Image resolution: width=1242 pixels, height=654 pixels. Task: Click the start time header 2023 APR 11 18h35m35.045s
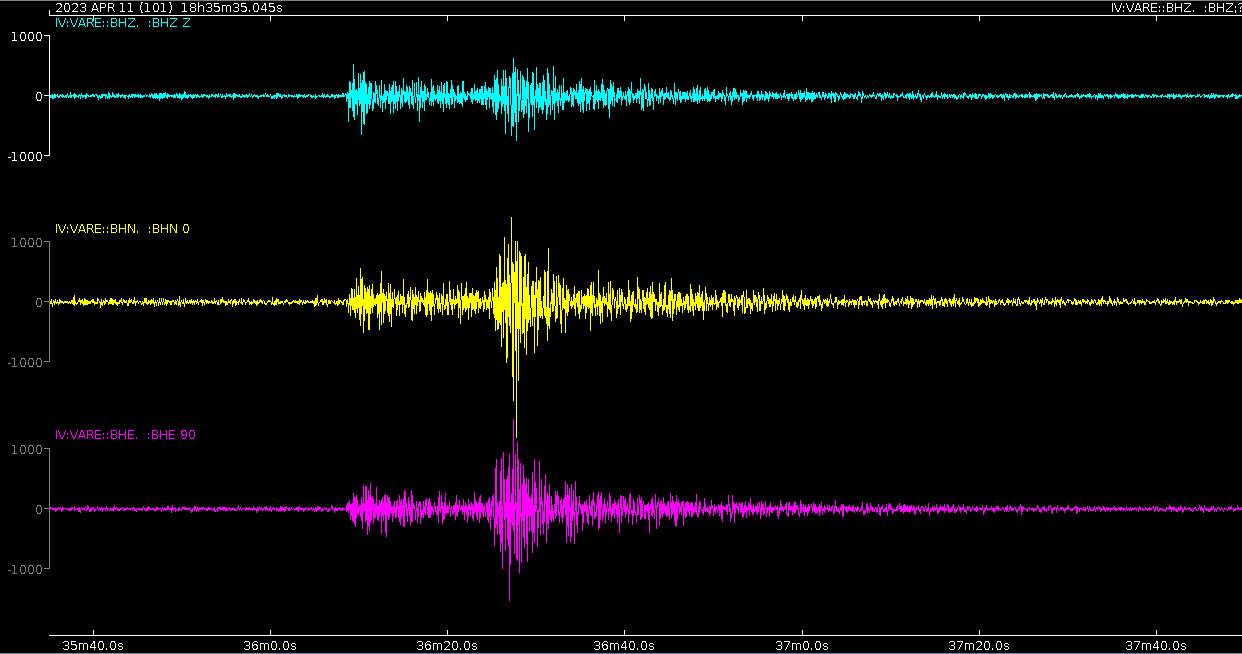tap(169, 8)
